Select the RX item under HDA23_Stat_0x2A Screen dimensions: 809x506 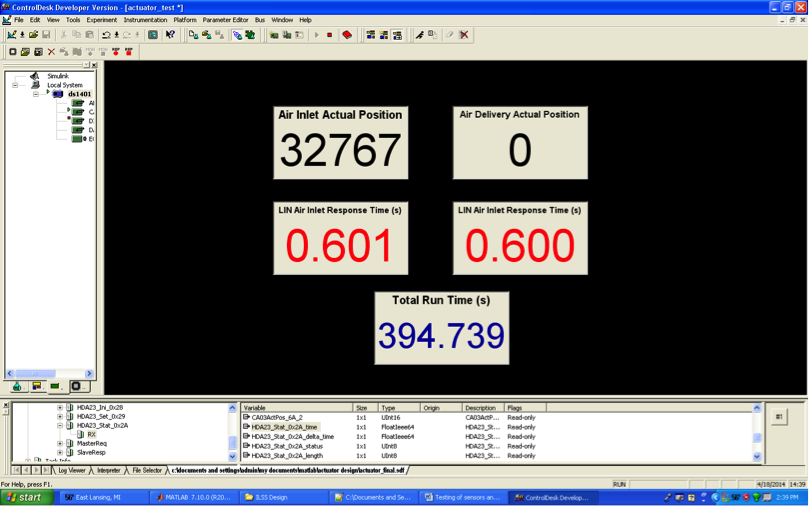(x=91, y=434)
